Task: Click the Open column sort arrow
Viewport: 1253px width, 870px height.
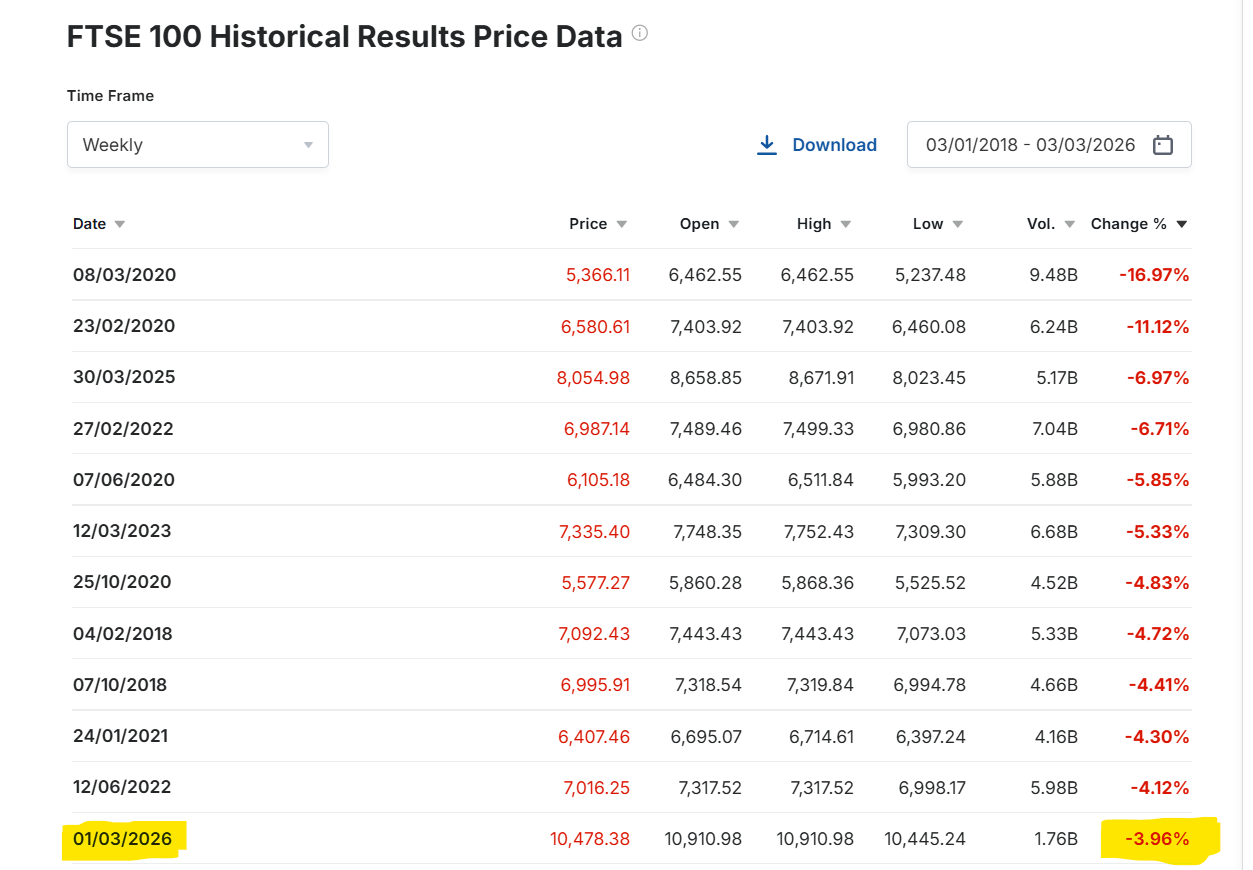Action: [x=733, y=224]
